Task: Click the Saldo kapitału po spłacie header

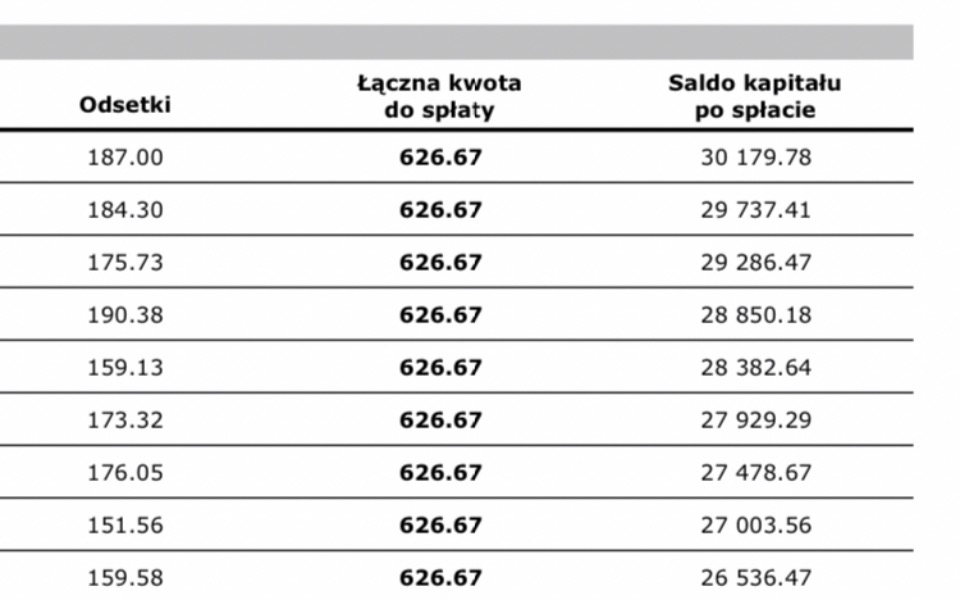Action: tap(755, 96)
